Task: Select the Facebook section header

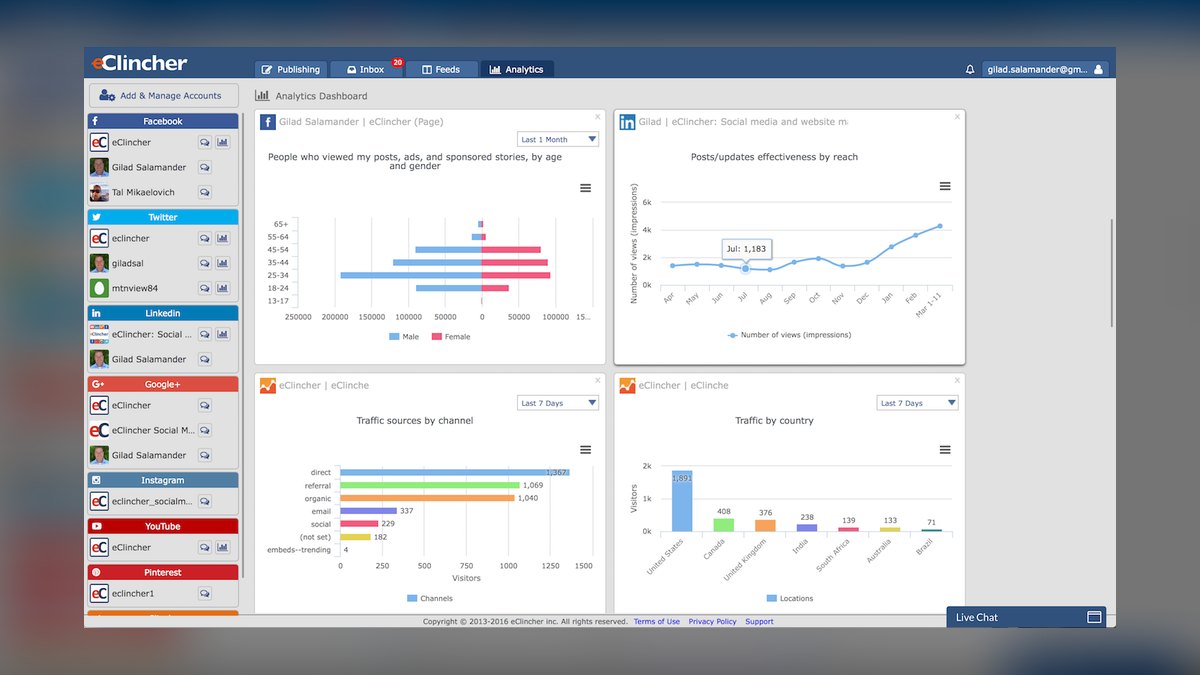Action: pyautogui.click(x=163, y=121)
